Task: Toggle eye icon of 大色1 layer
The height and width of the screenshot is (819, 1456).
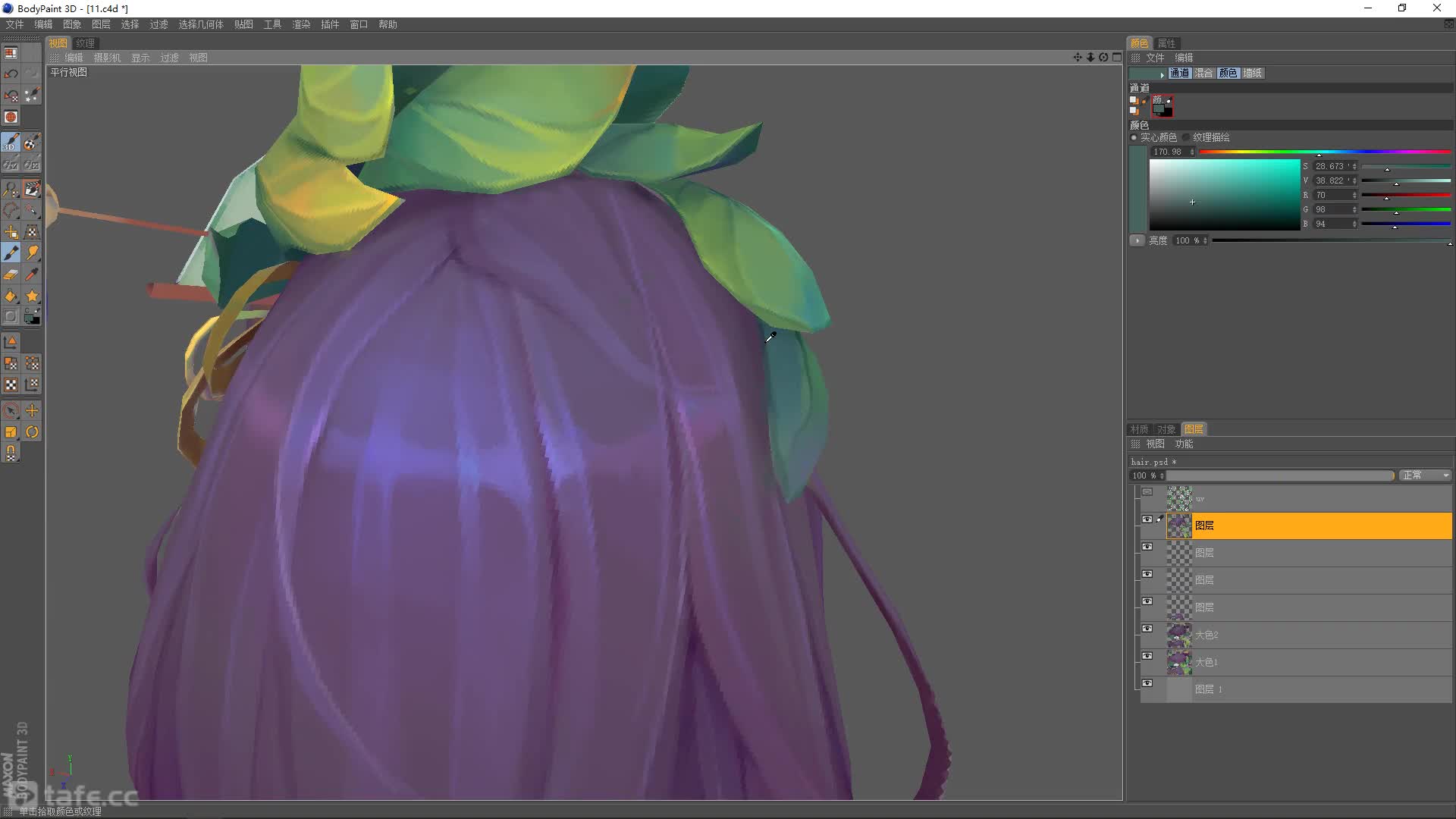Action: tap(1147, 656)
